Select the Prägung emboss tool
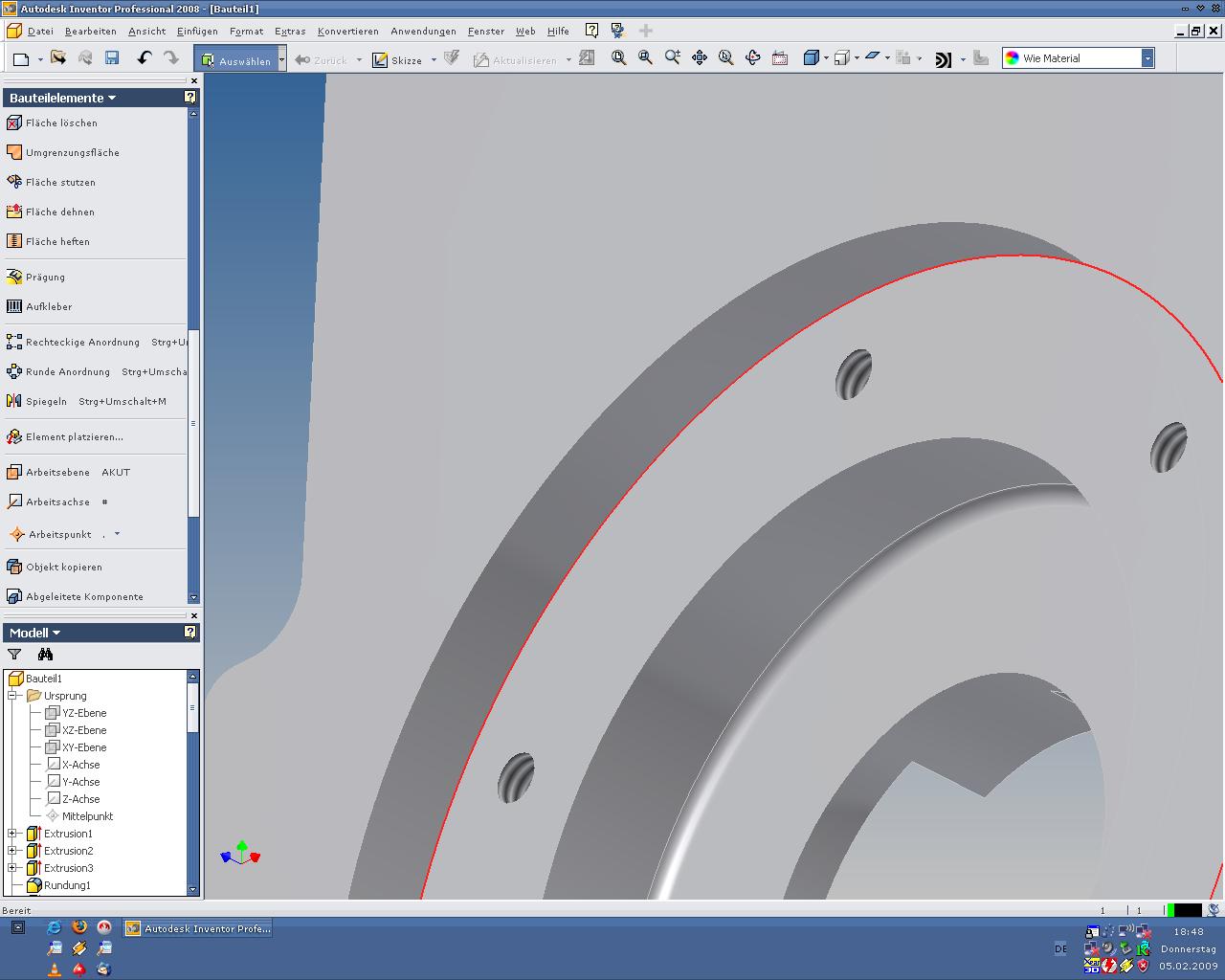Viewport: 1225px width, 980px height. 45,277
